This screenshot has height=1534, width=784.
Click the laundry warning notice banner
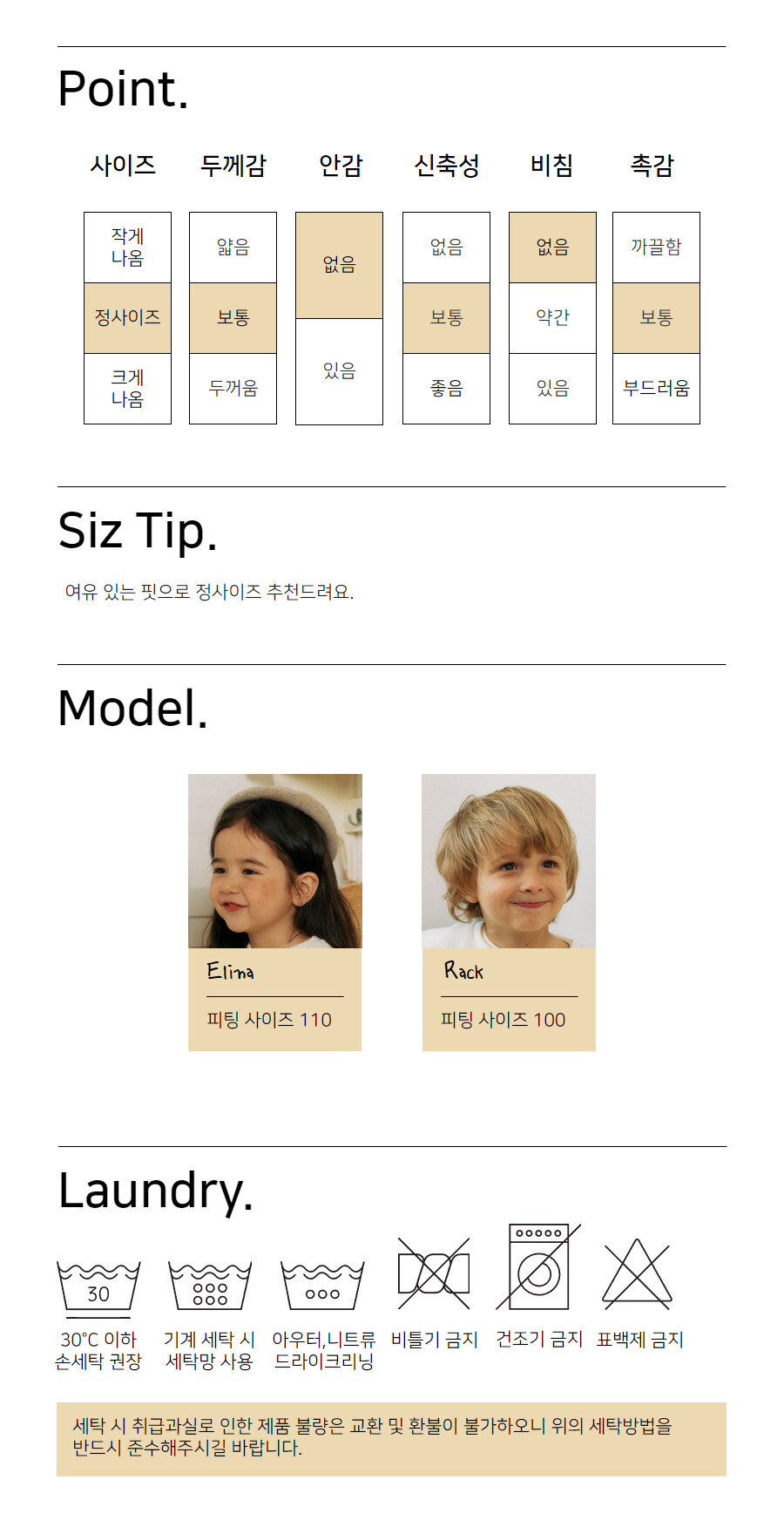tap(391, 1439)
